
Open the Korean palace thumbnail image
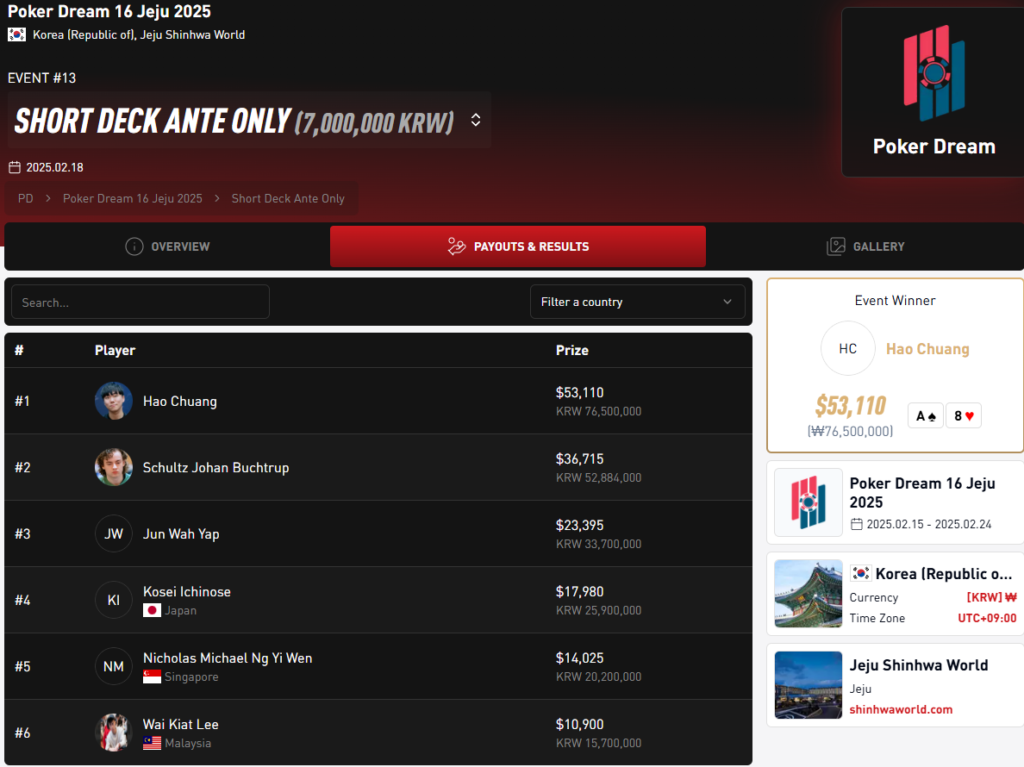click(x=808, y=593)
